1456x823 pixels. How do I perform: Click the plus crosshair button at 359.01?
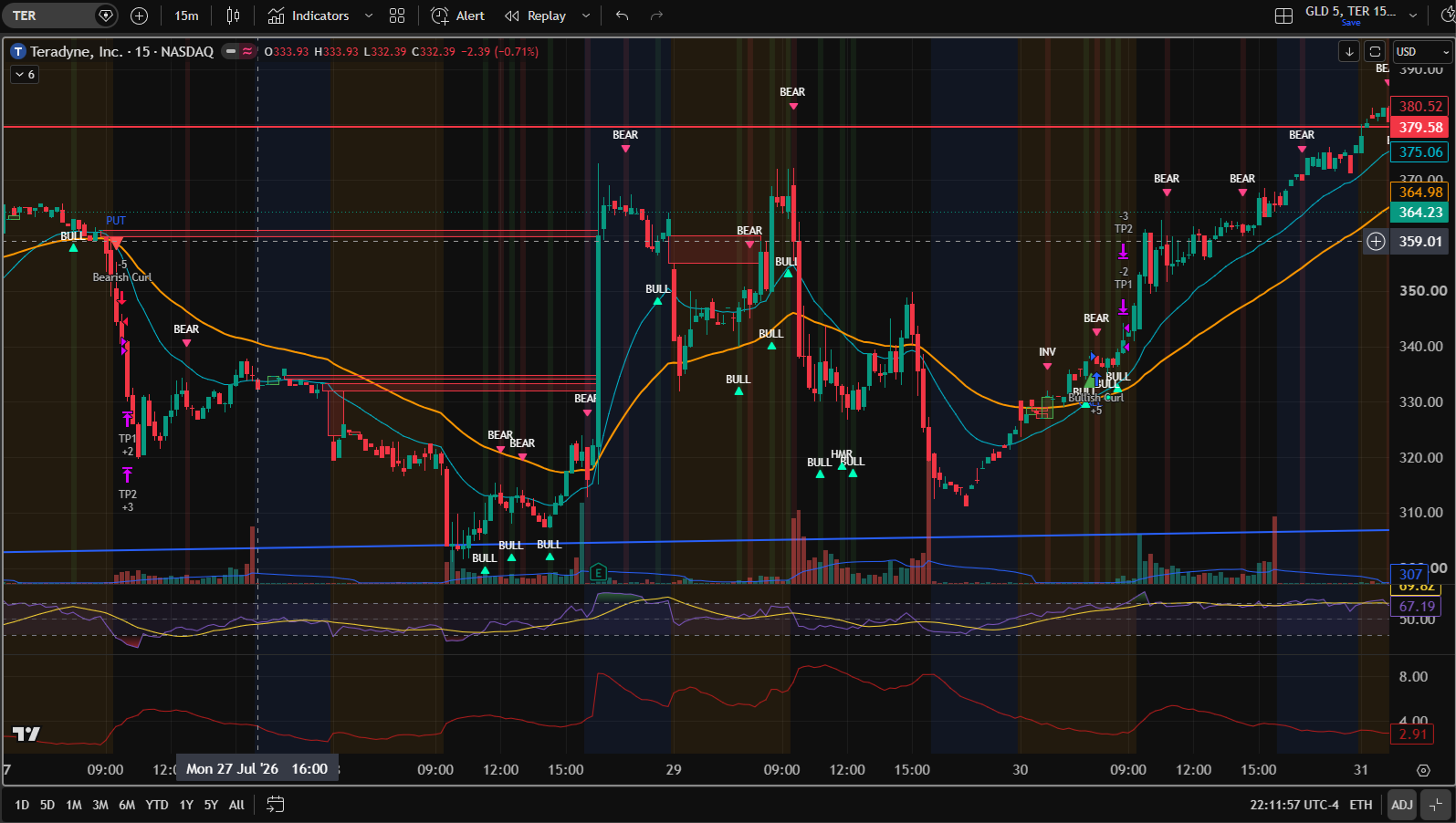pos(1376,242)
